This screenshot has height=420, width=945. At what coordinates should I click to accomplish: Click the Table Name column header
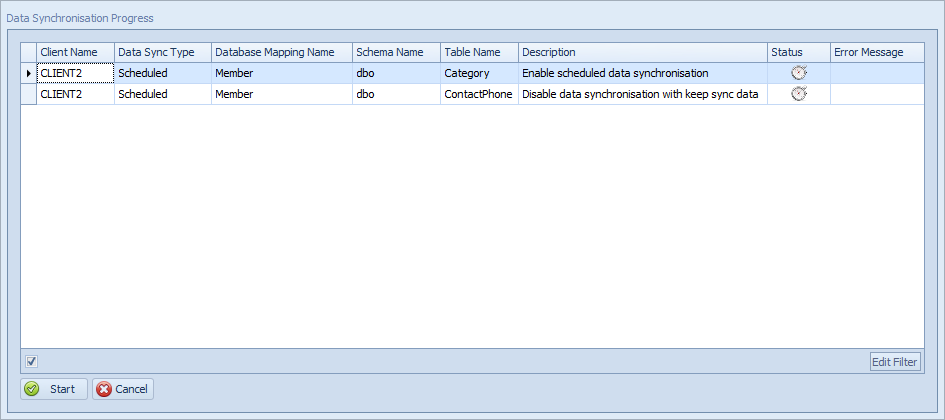[x=480, y=52]
